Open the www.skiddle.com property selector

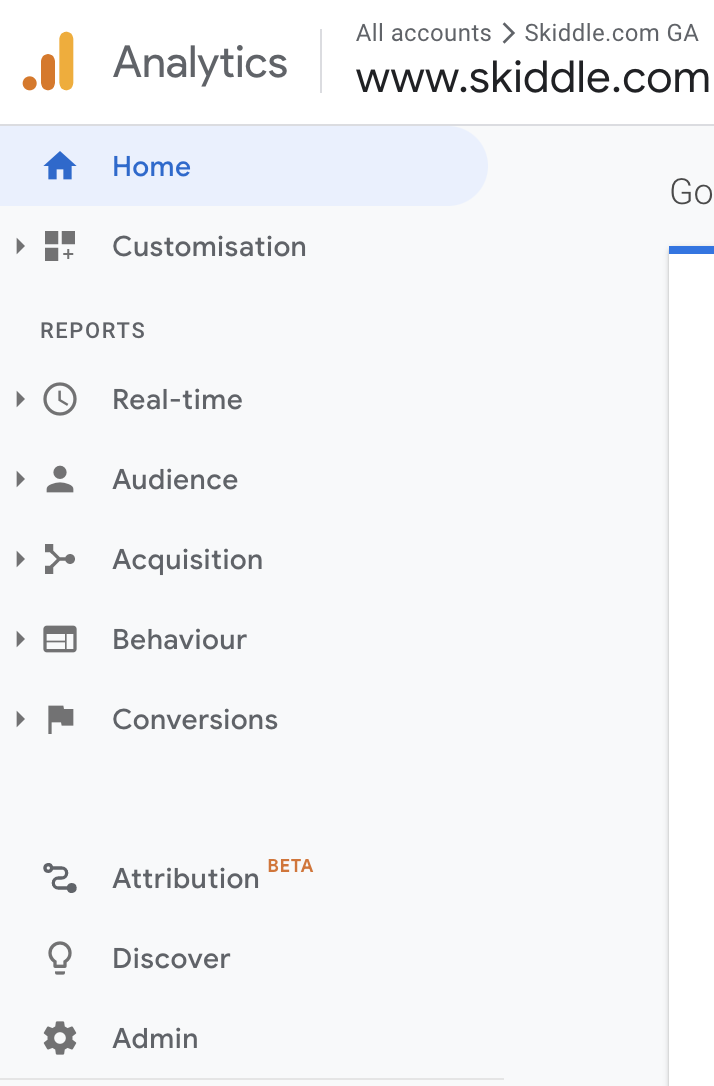(x=533, y=78)
